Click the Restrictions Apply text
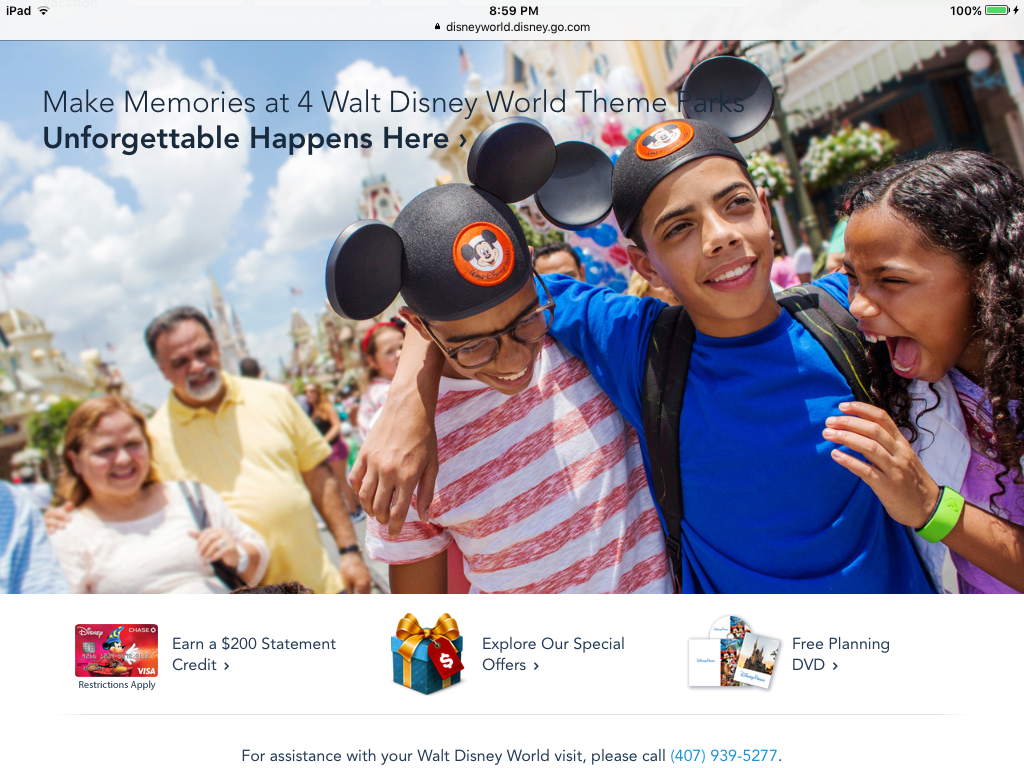Screen dimensions: 1024x768 pos(117,684)
